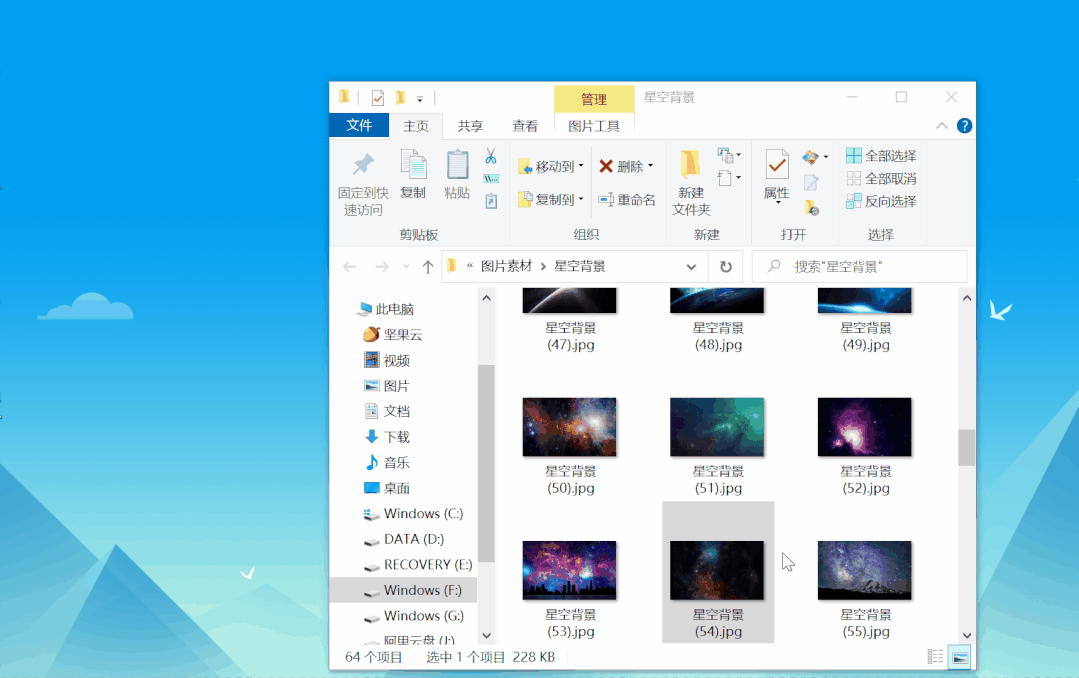Click the Paste shortcut icon in clipboard group
The image size is (1079, 678).
pyautogui.click(x=491, y=201)
